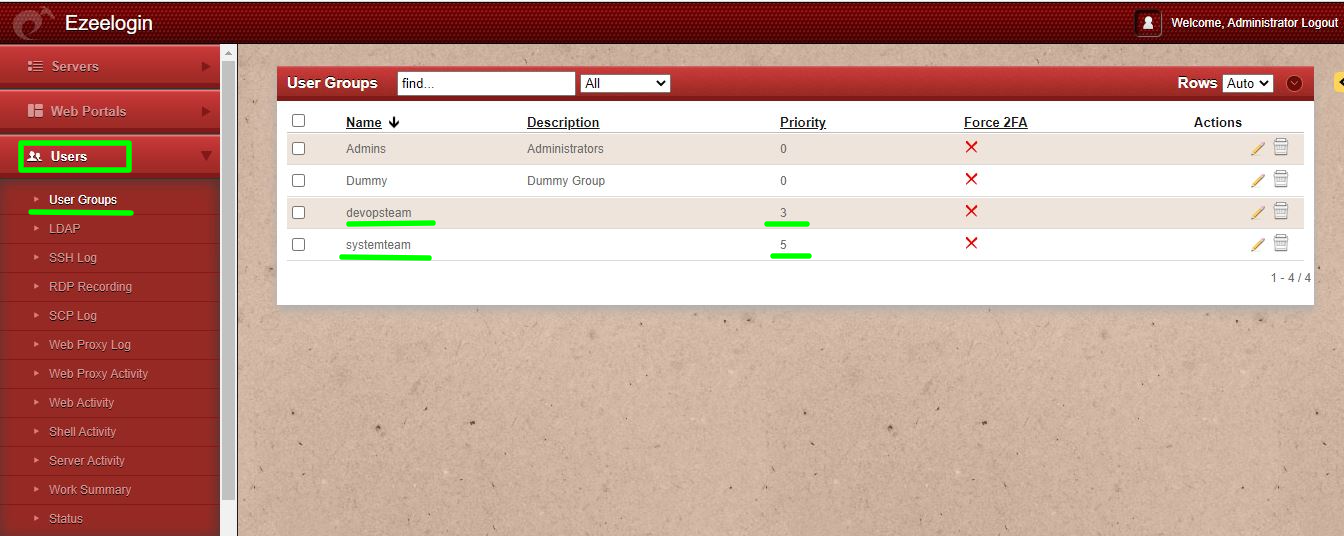
Task: Click the Admins group name cell
Action: (x=366, y=149)
